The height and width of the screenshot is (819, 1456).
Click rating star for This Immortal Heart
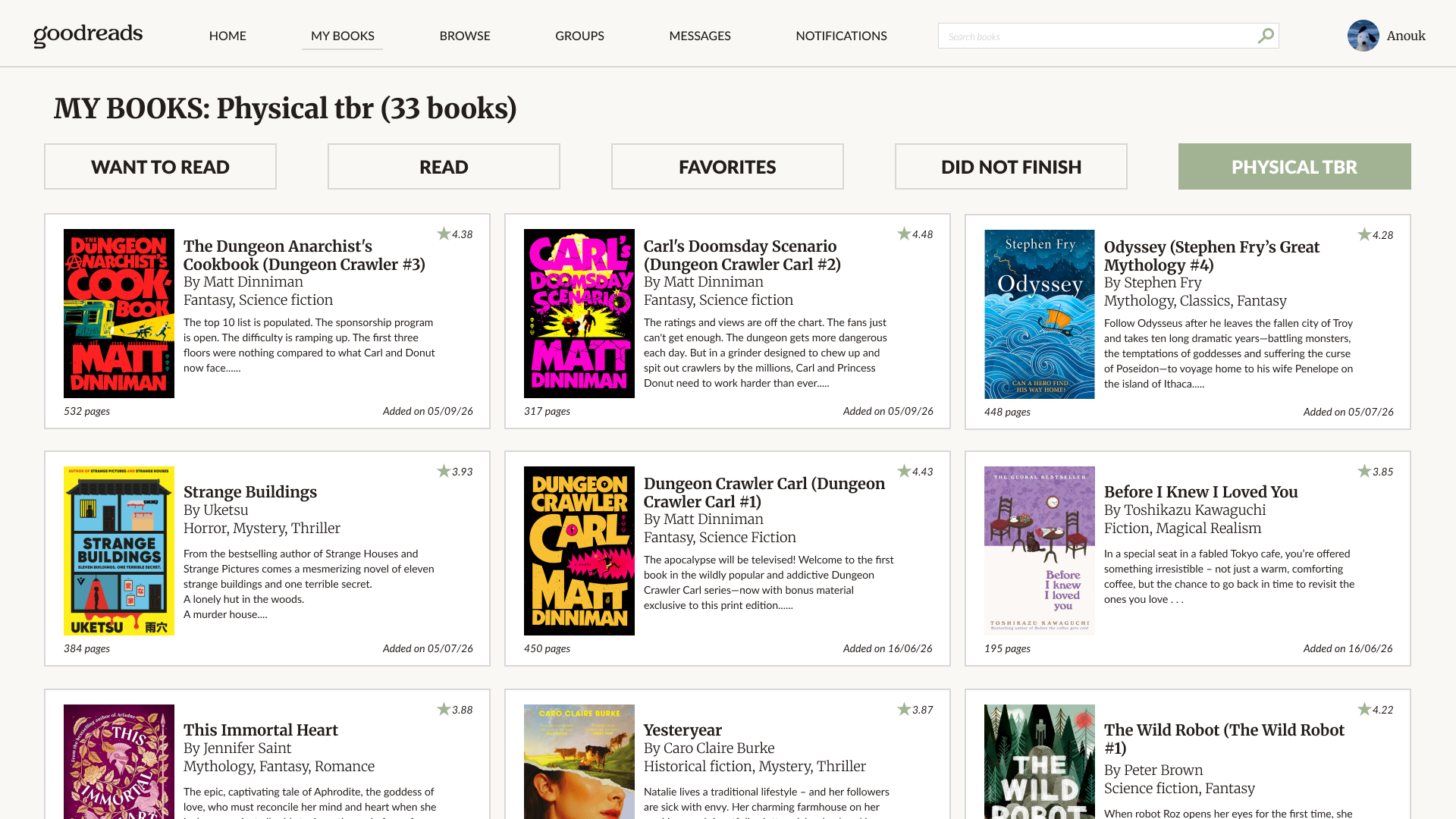(444, 709)
